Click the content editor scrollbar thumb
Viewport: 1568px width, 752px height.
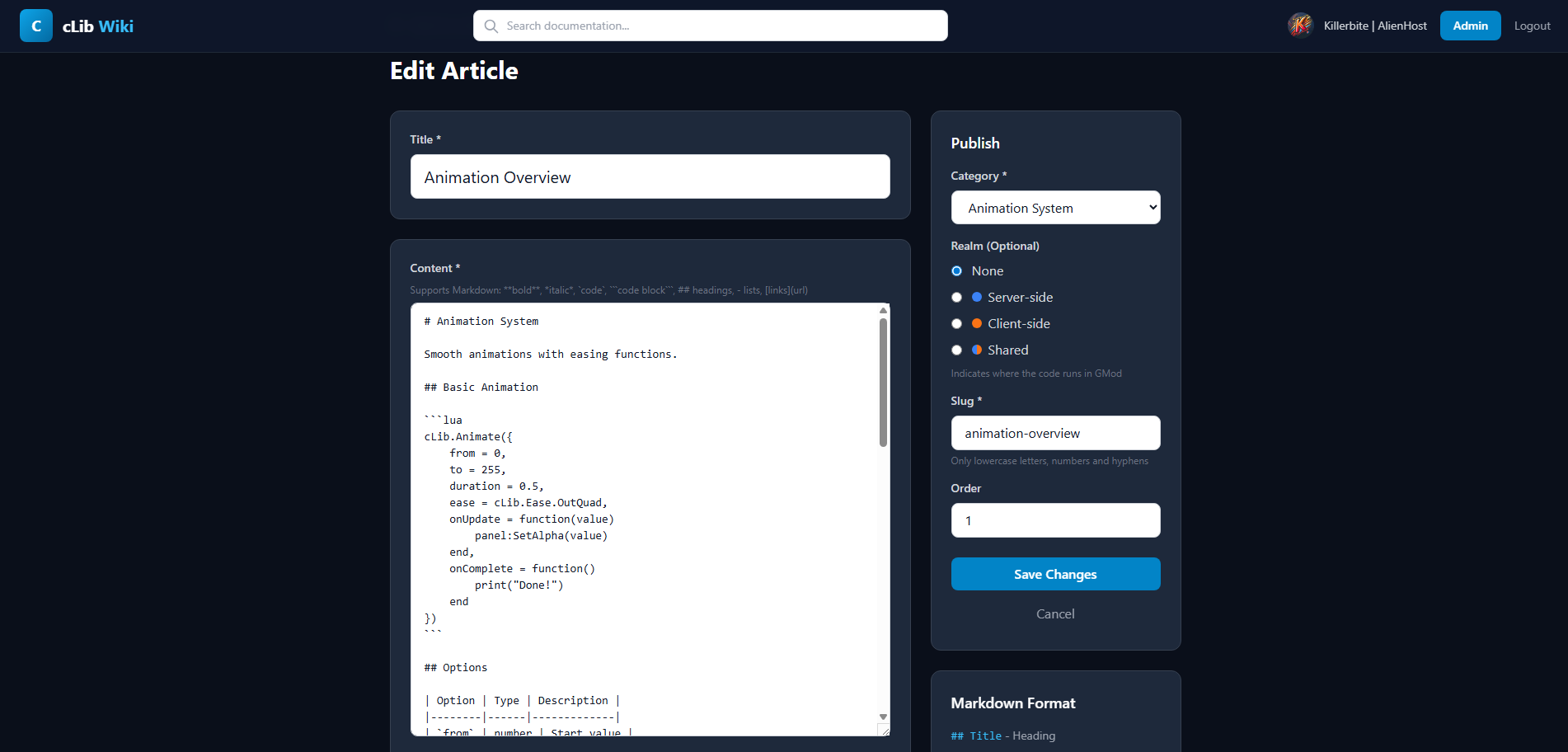click(883, 383)
